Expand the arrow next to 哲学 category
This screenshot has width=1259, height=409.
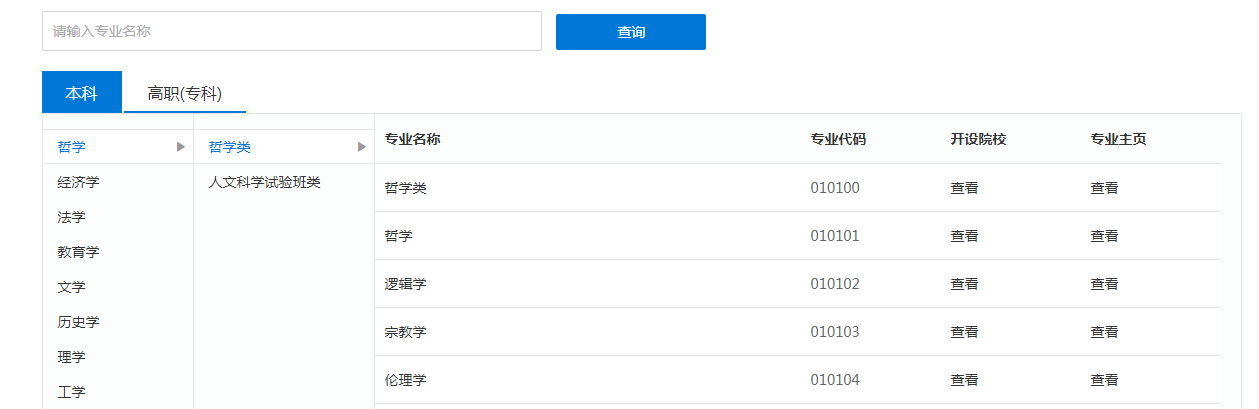(x=181, y=147)
